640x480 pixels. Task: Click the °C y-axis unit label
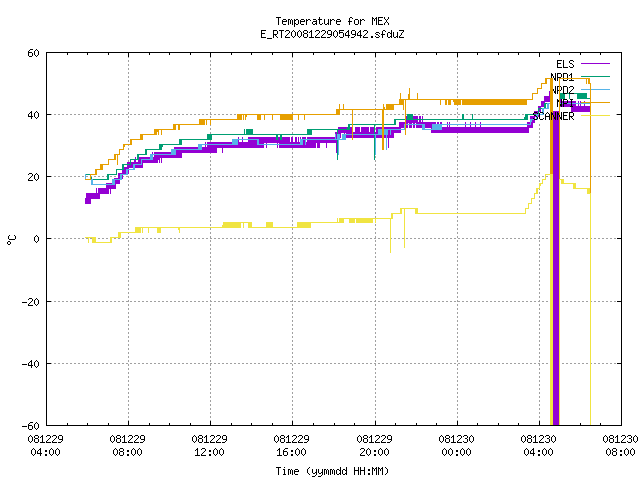coord(11,240)
